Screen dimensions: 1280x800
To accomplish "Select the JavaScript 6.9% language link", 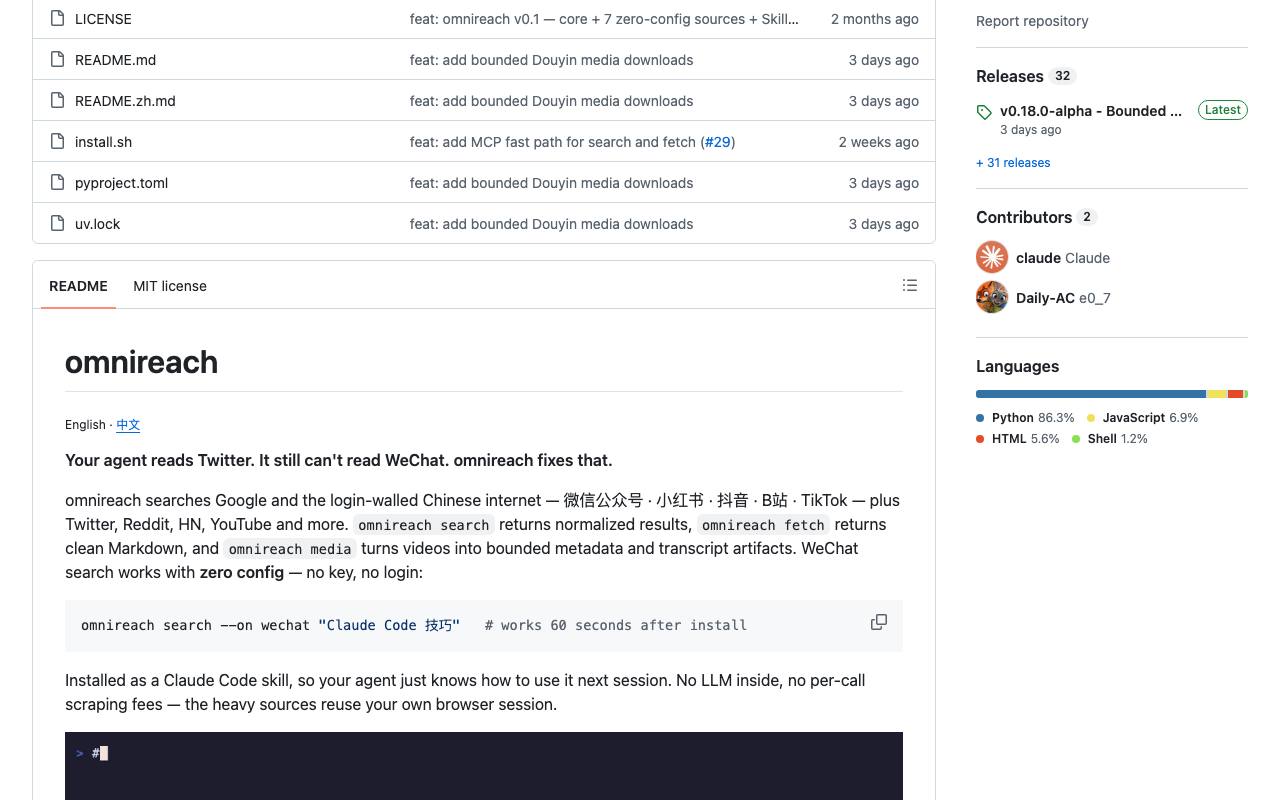I will pos(1142,418).
